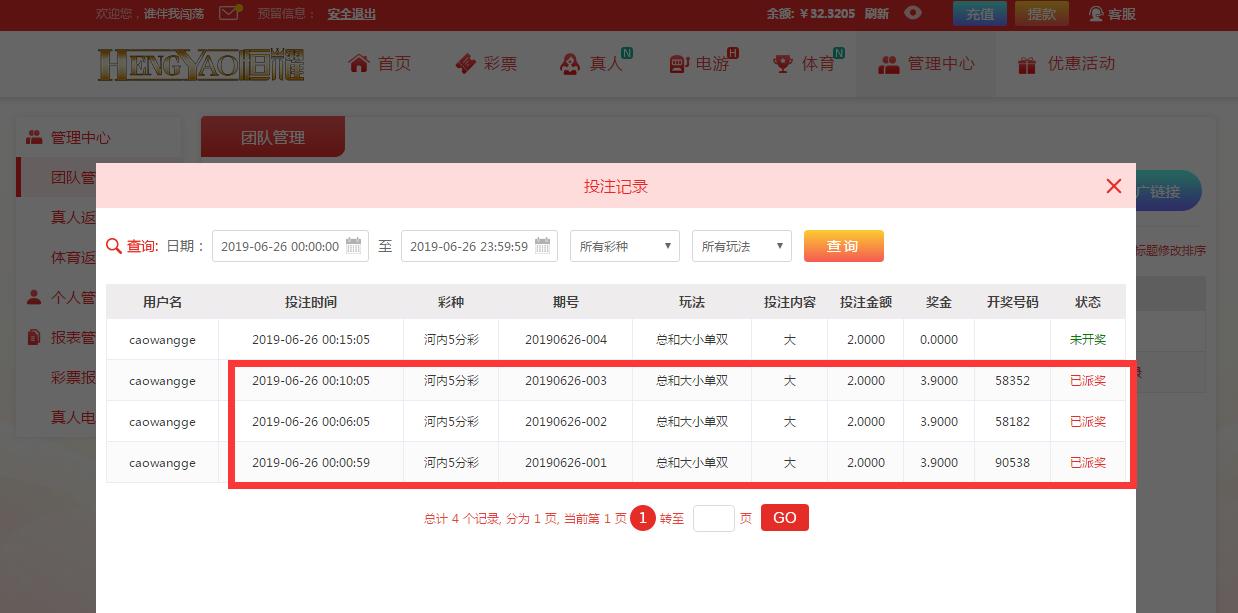Click the lottery ticket icon
Viewport: 1238px width, 613px height.
tap(465, 63)
